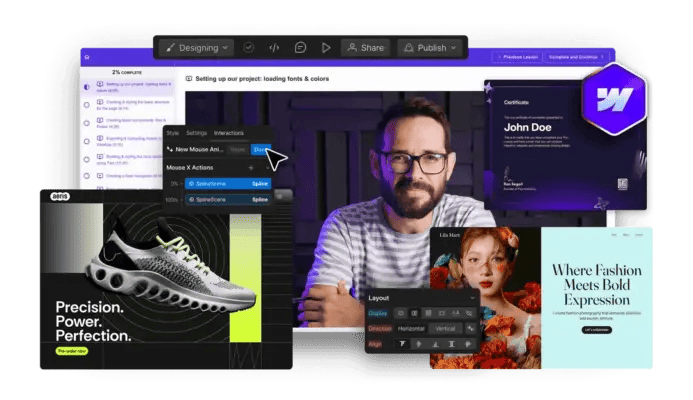
Task: Select Display grid icon in Layout panel
Action: [428, 313]
